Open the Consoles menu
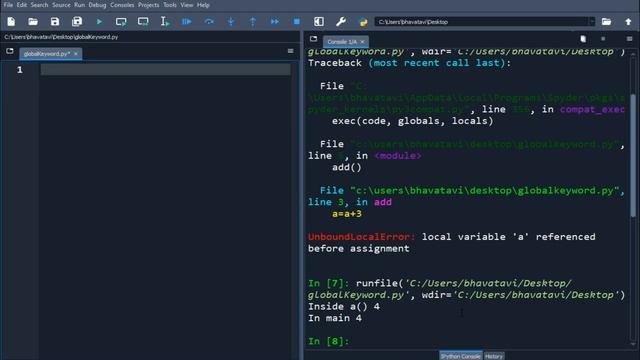This screenshot has height=360, width=640. [122, 5]
